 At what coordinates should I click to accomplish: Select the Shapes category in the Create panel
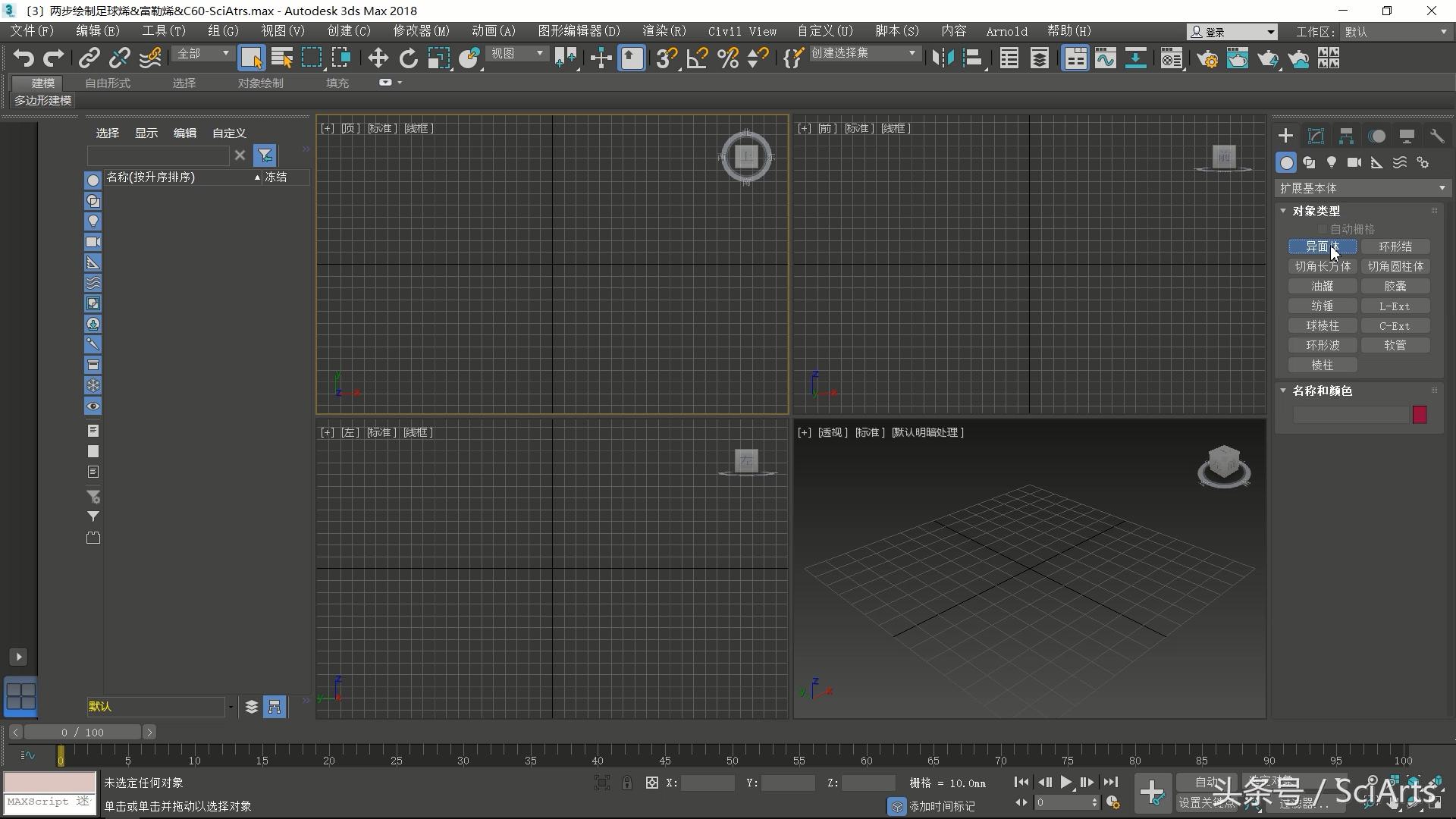point(1309,162)
